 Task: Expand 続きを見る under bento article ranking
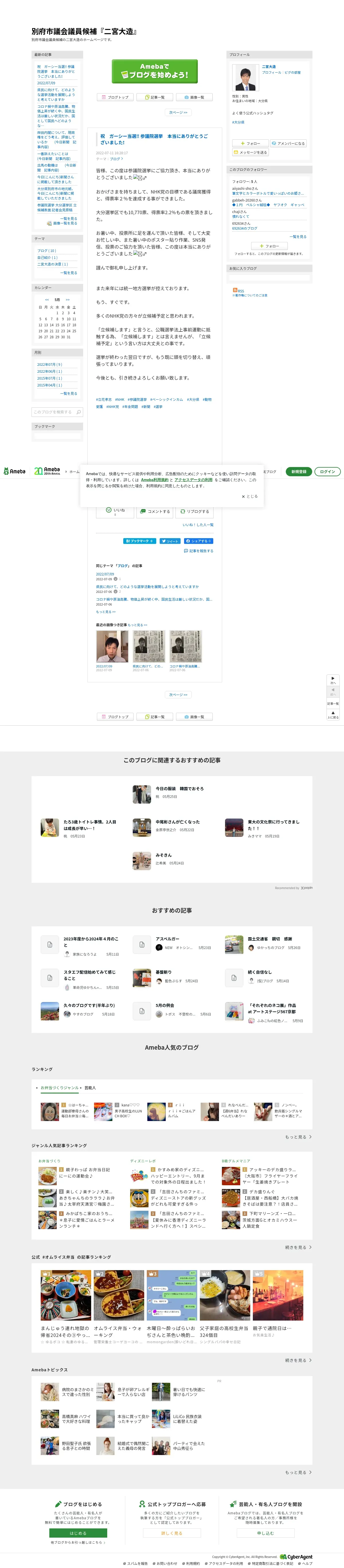pyautogui.click(x=298, y=1360)
